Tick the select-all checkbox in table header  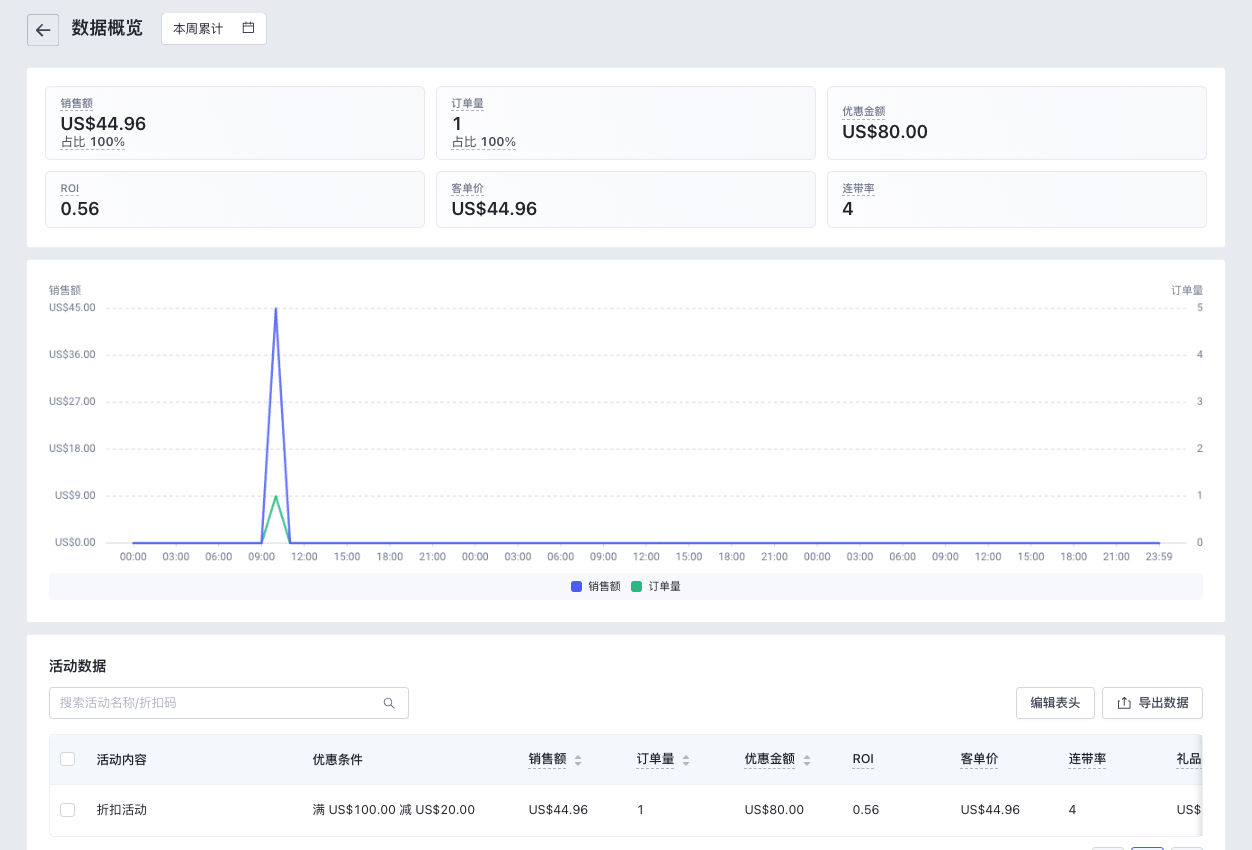(68, 759)
